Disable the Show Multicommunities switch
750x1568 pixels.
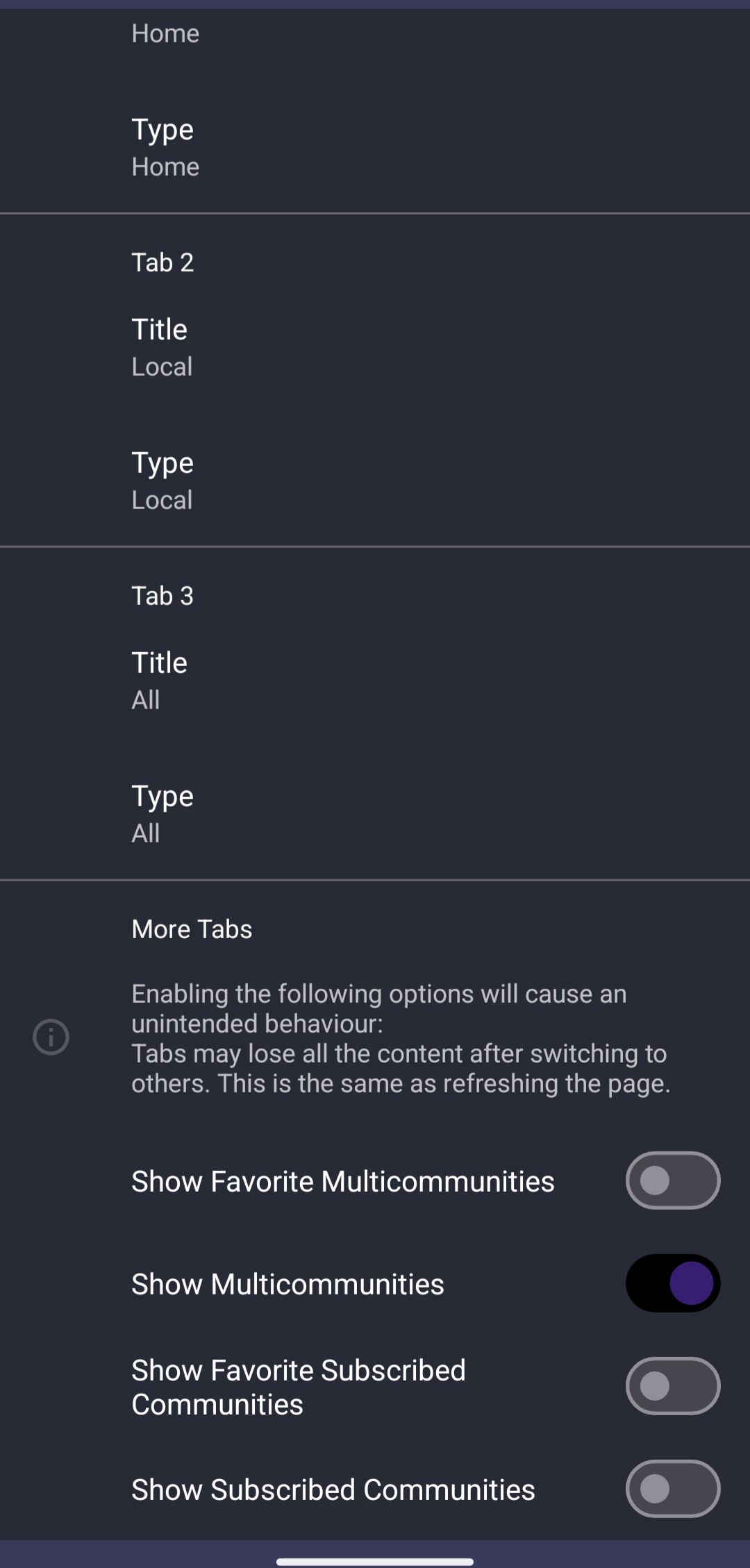point(672,1283)
